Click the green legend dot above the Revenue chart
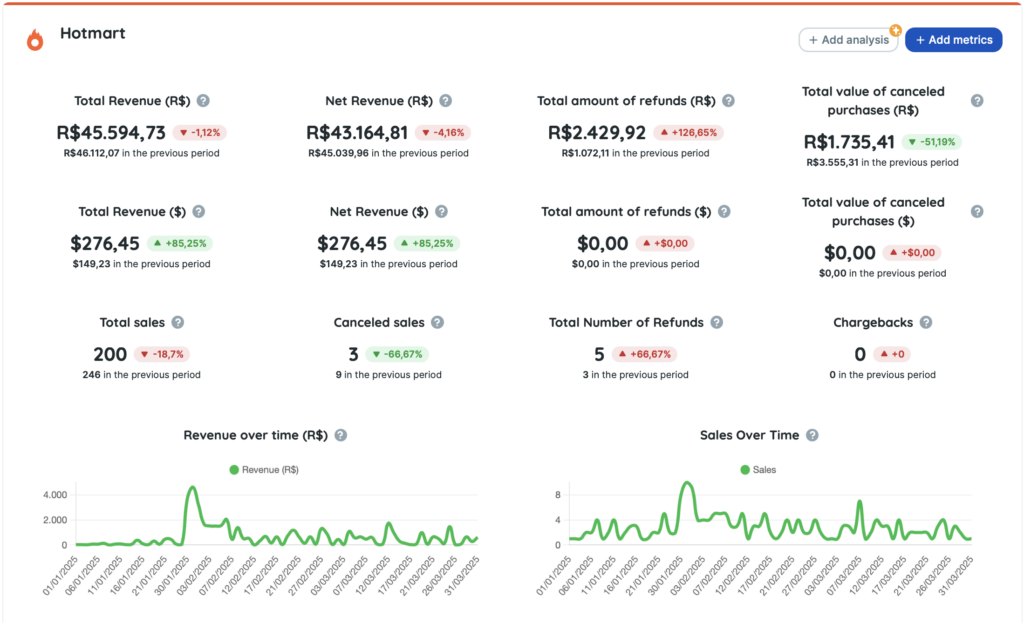 [234, 469]
